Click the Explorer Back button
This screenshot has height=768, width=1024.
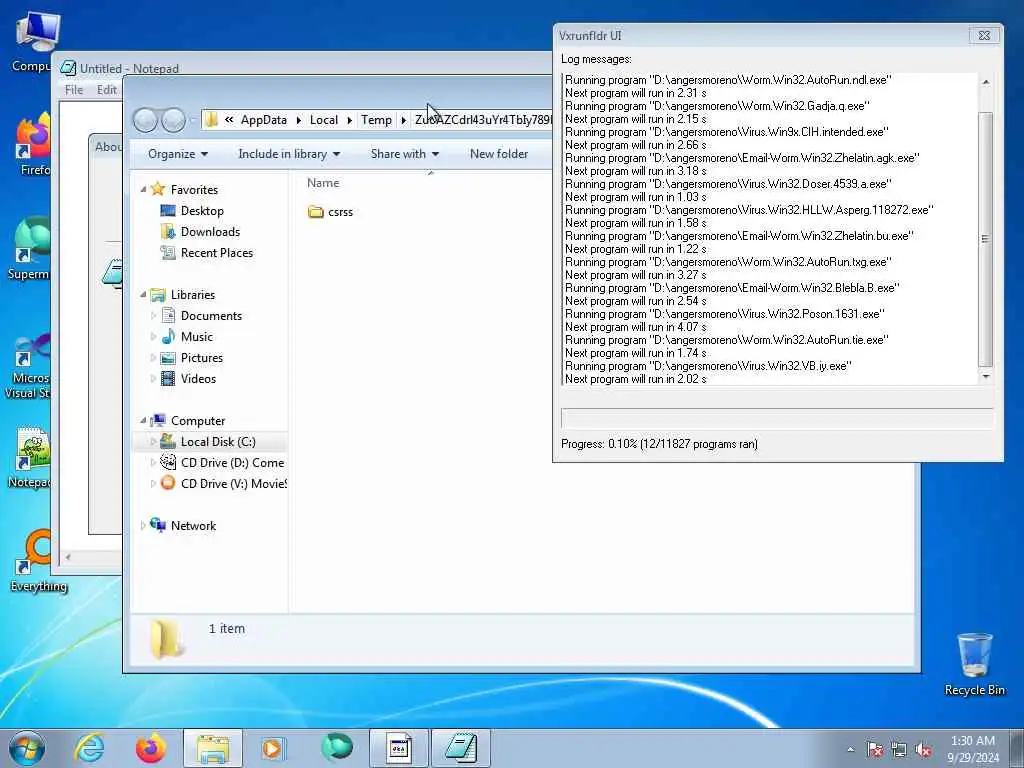point(145,120)
